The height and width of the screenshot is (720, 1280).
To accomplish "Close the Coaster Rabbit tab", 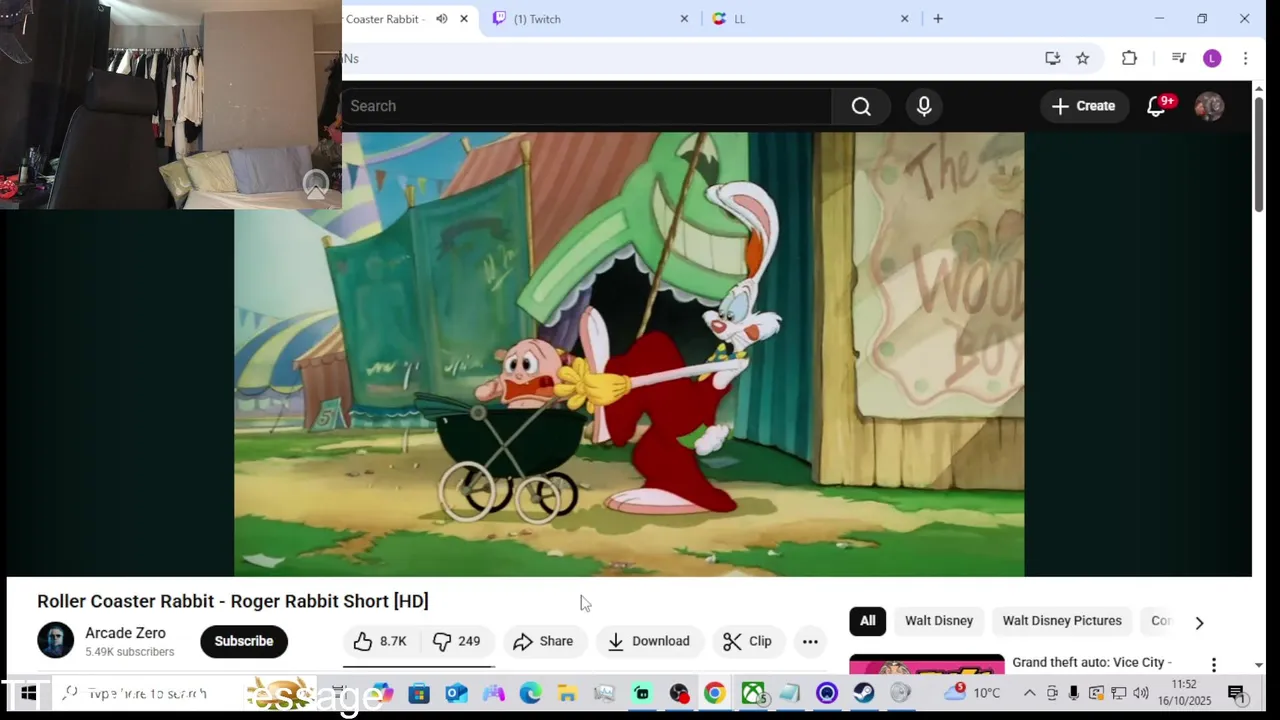I will 464,19.
